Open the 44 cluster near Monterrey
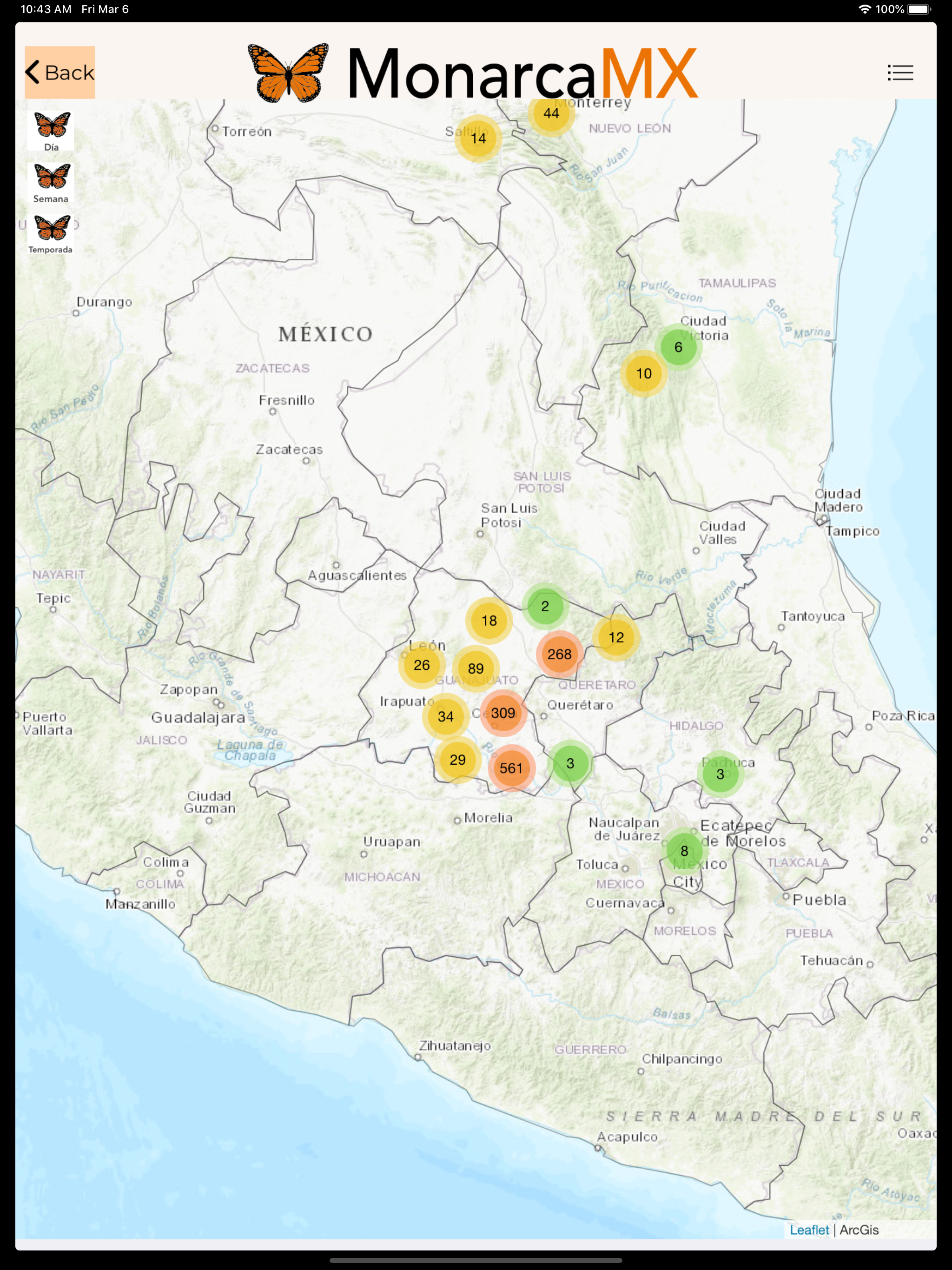 [551, 113]
